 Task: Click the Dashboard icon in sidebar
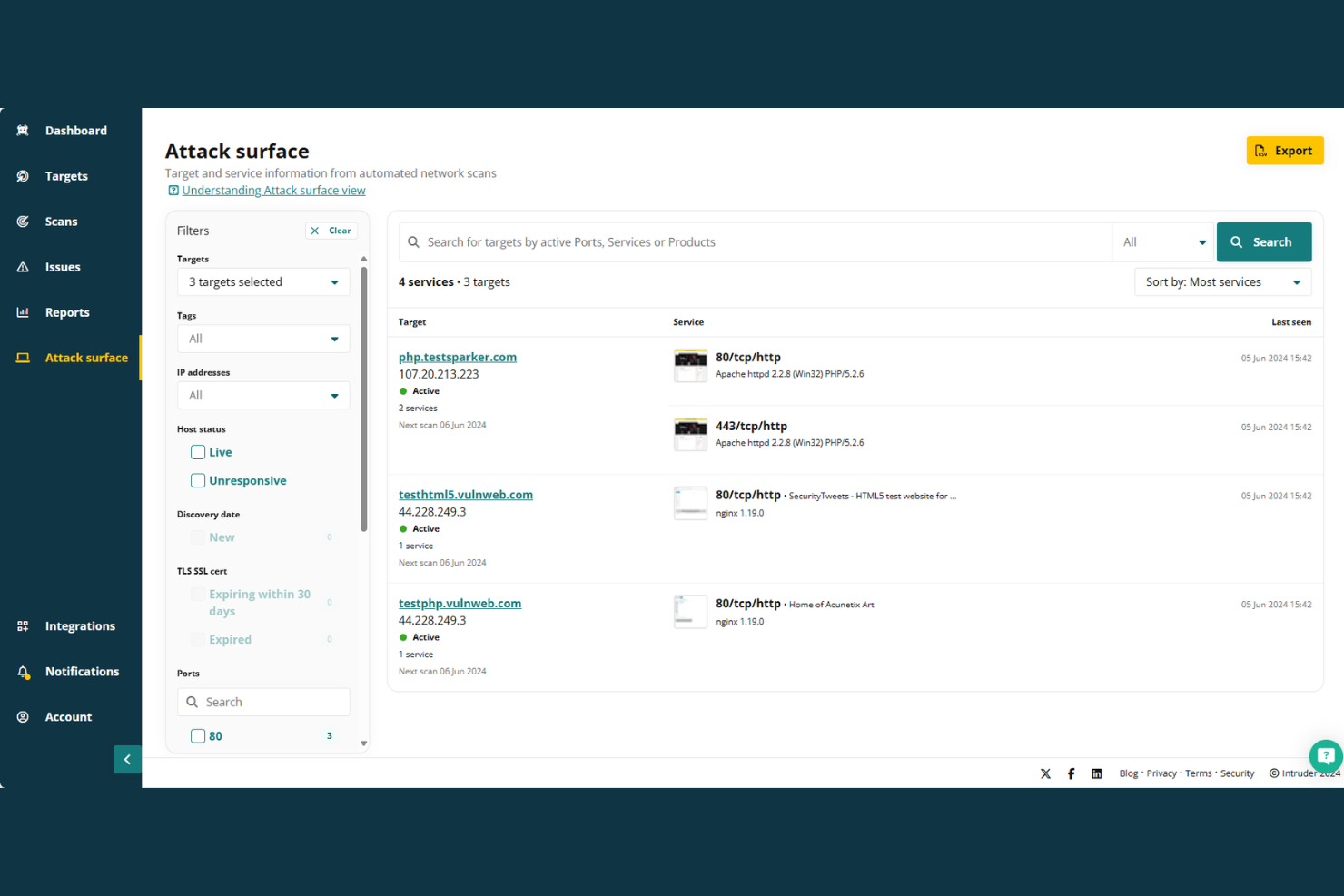[x=23, y=131]
